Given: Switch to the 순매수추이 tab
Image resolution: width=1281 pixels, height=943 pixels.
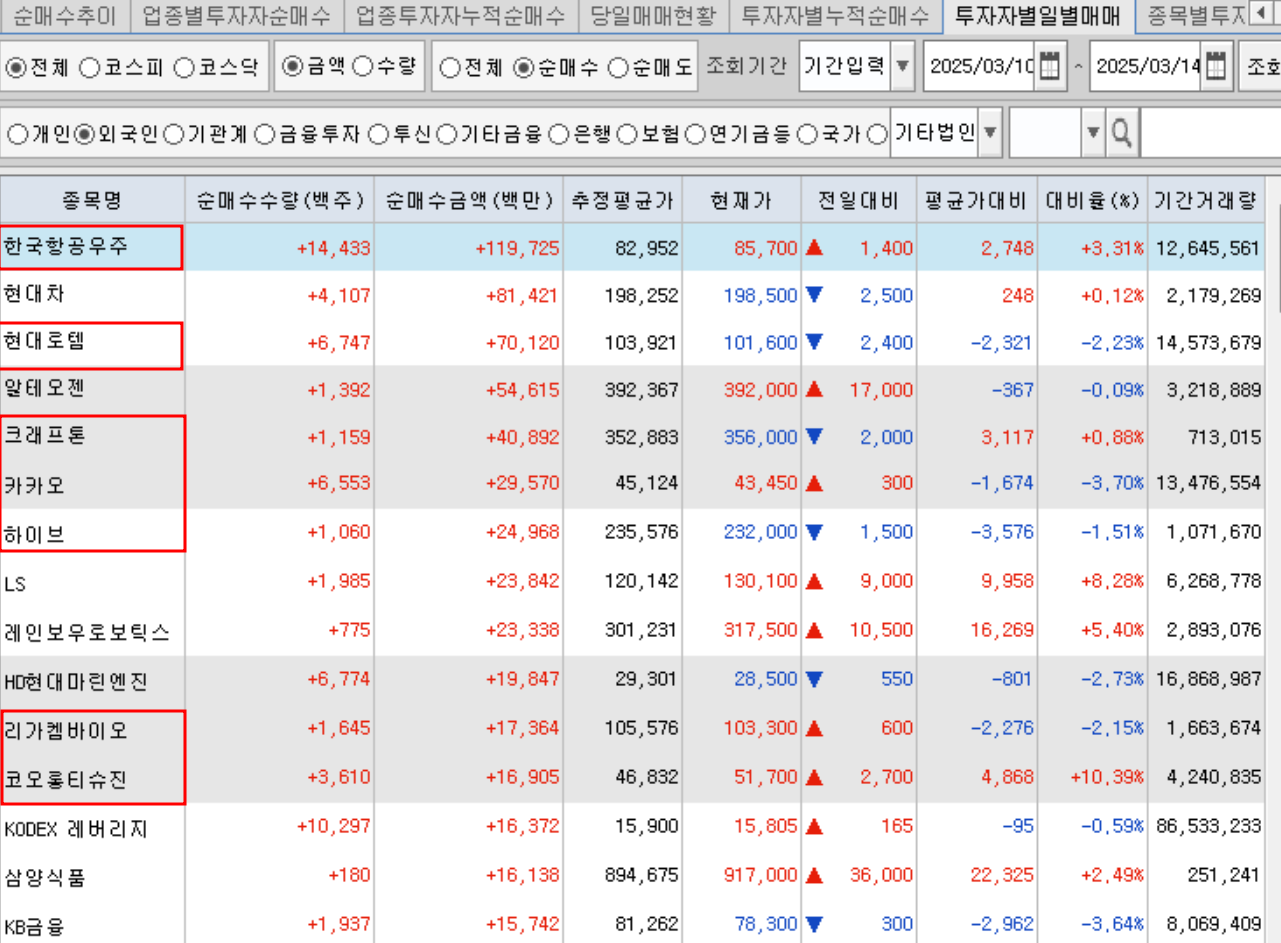Looking at the screenshot, I should [x=65, y=15].
